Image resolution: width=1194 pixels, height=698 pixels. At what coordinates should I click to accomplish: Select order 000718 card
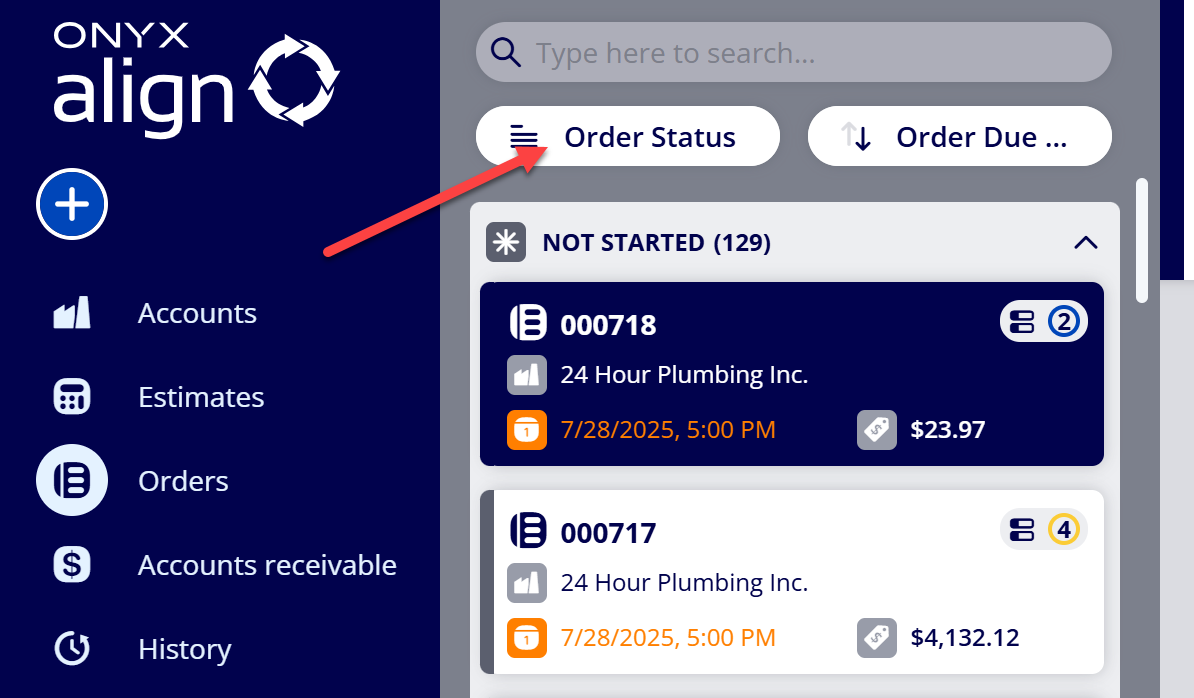[792, 374]
